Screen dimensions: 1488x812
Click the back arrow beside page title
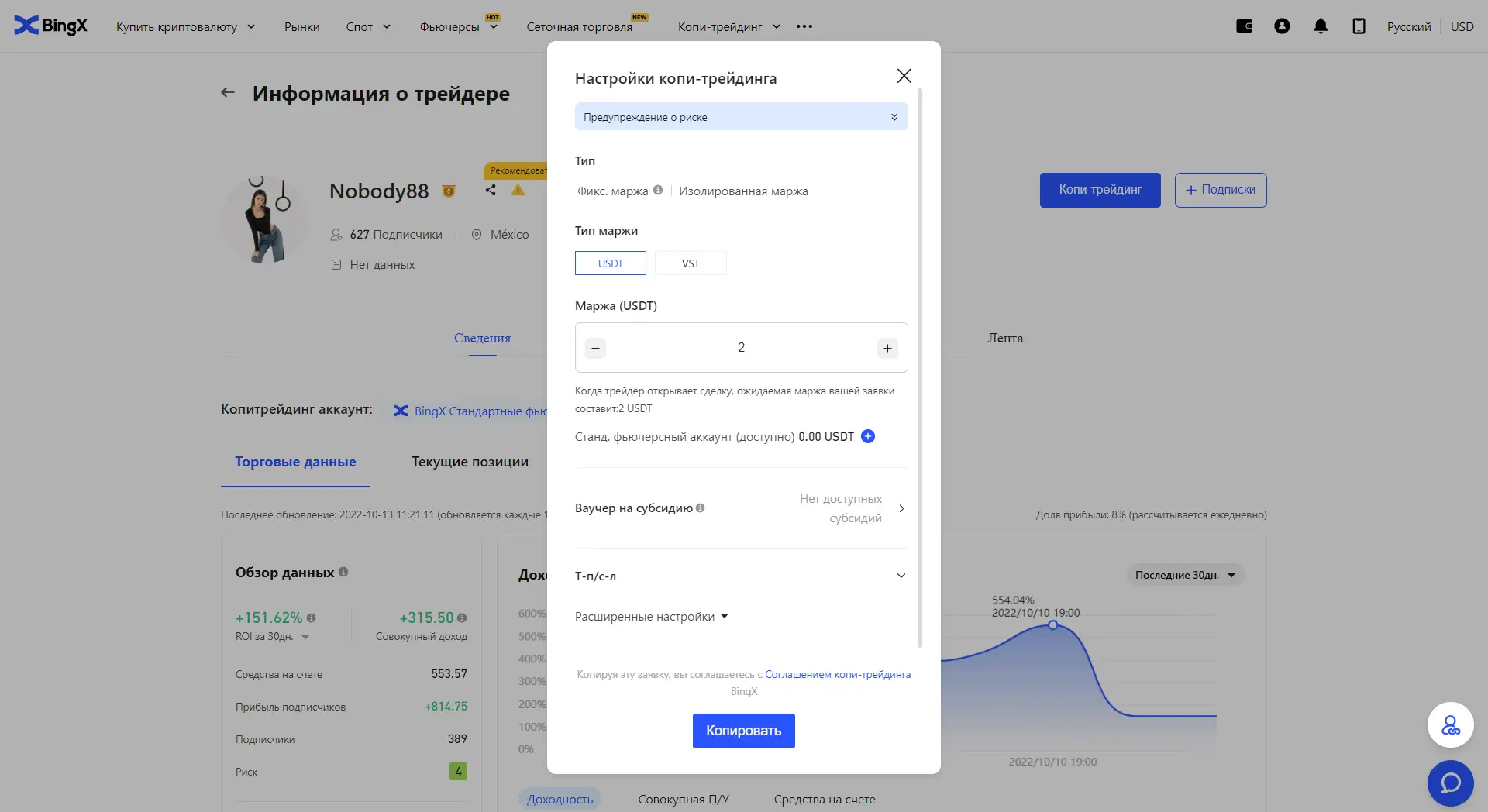[228, 93]
